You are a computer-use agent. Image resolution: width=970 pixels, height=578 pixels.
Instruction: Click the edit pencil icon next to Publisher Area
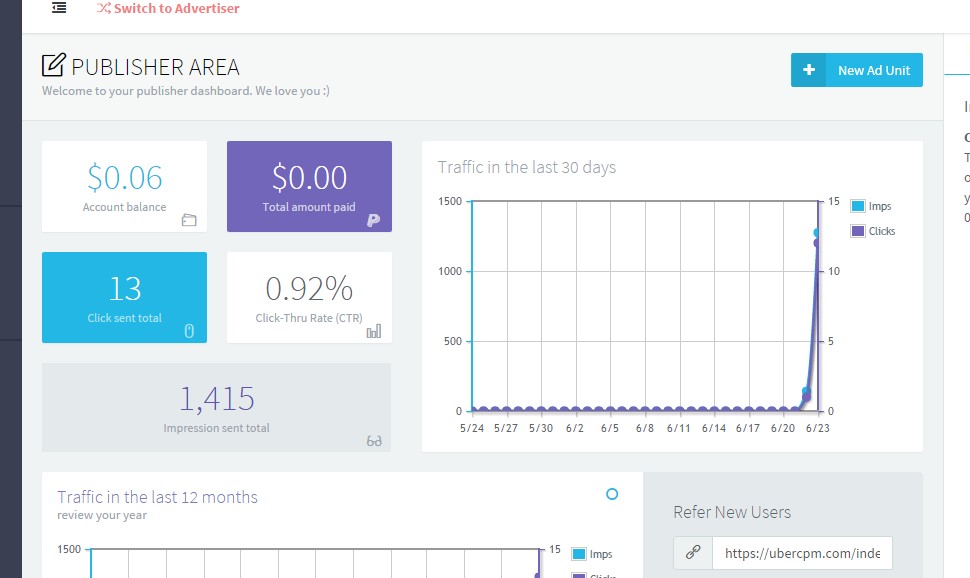point(53,66)
